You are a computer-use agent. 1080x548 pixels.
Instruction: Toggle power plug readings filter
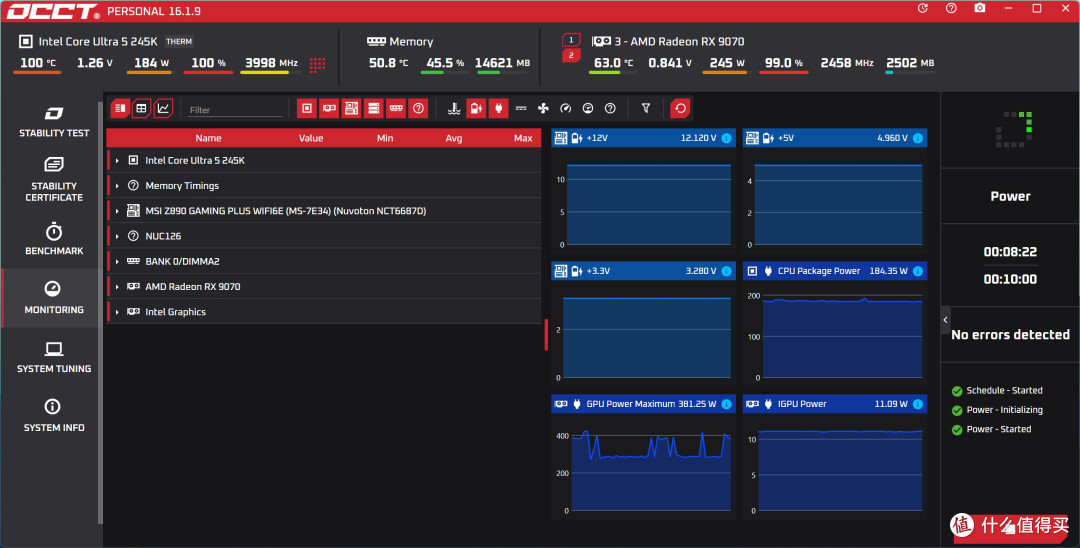498,108
